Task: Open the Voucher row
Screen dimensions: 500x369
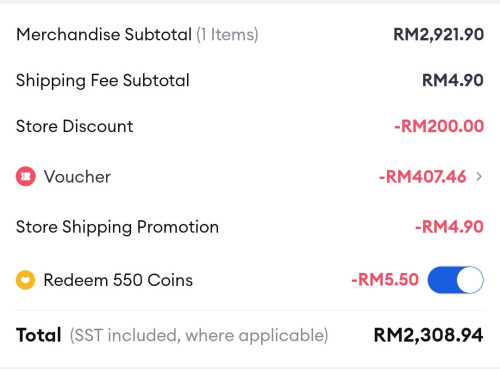Action: tap(250, 176)
